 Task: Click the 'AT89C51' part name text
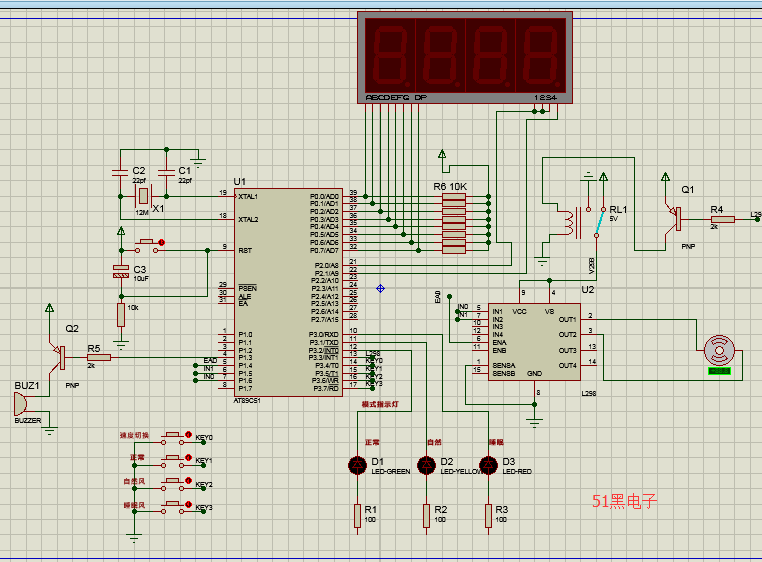pyautogui.click(x=247, y=401)
